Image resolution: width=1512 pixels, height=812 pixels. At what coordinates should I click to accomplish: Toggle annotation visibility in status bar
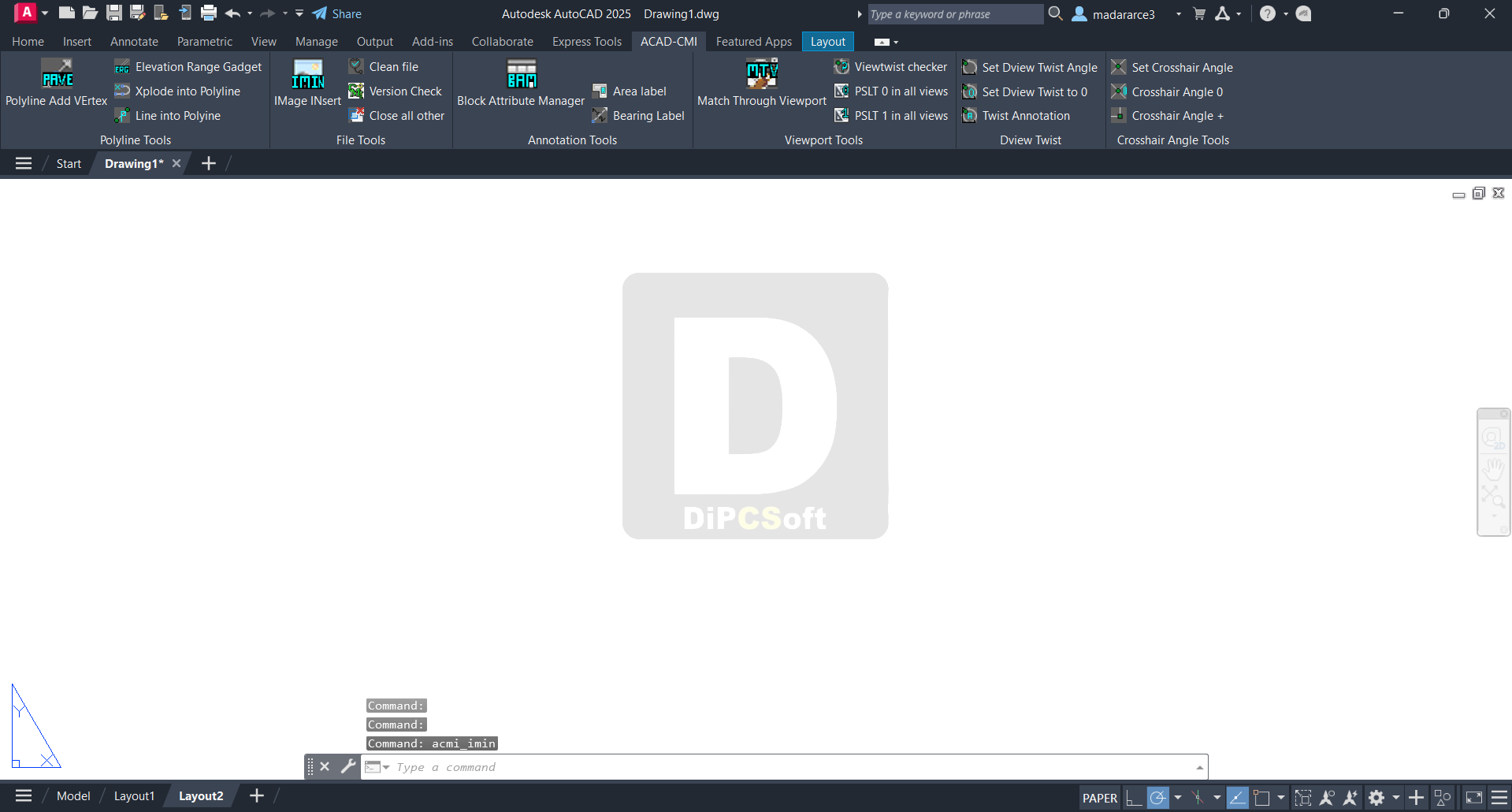pyautogui.click(x=1327, y=798)
